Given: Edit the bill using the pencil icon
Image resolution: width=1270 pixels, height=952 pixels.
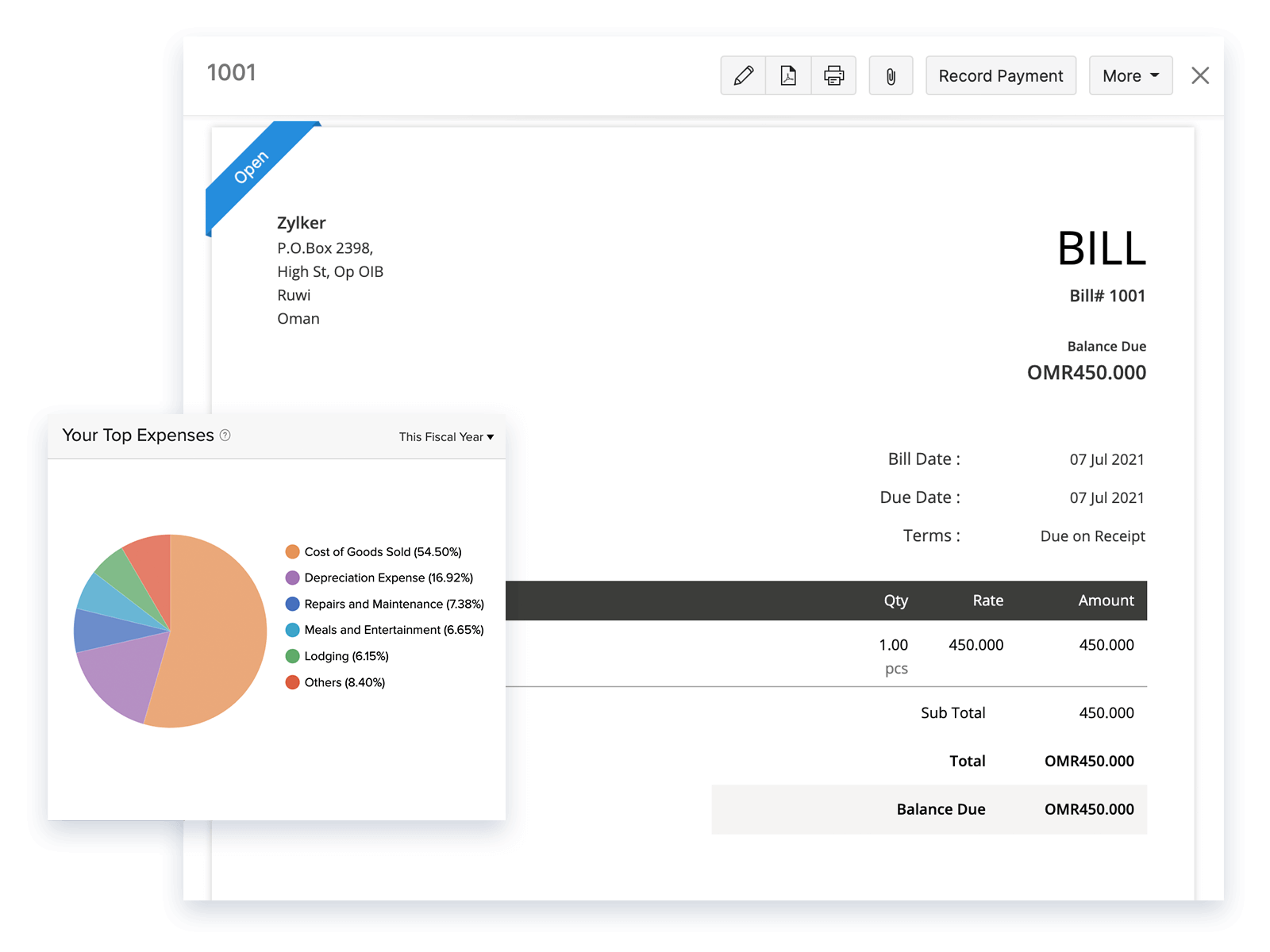Looking at the screenshot, I should (x=743, y=75).
